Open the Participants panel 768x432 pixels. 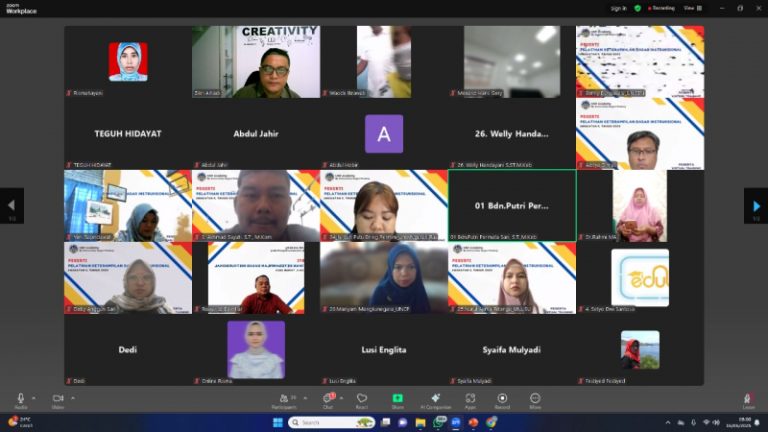[285, 400]
